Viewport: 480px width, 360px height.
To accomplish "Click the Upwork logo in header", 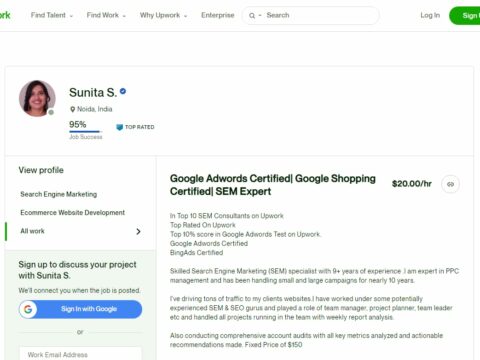I will click(x=5, y=15).
